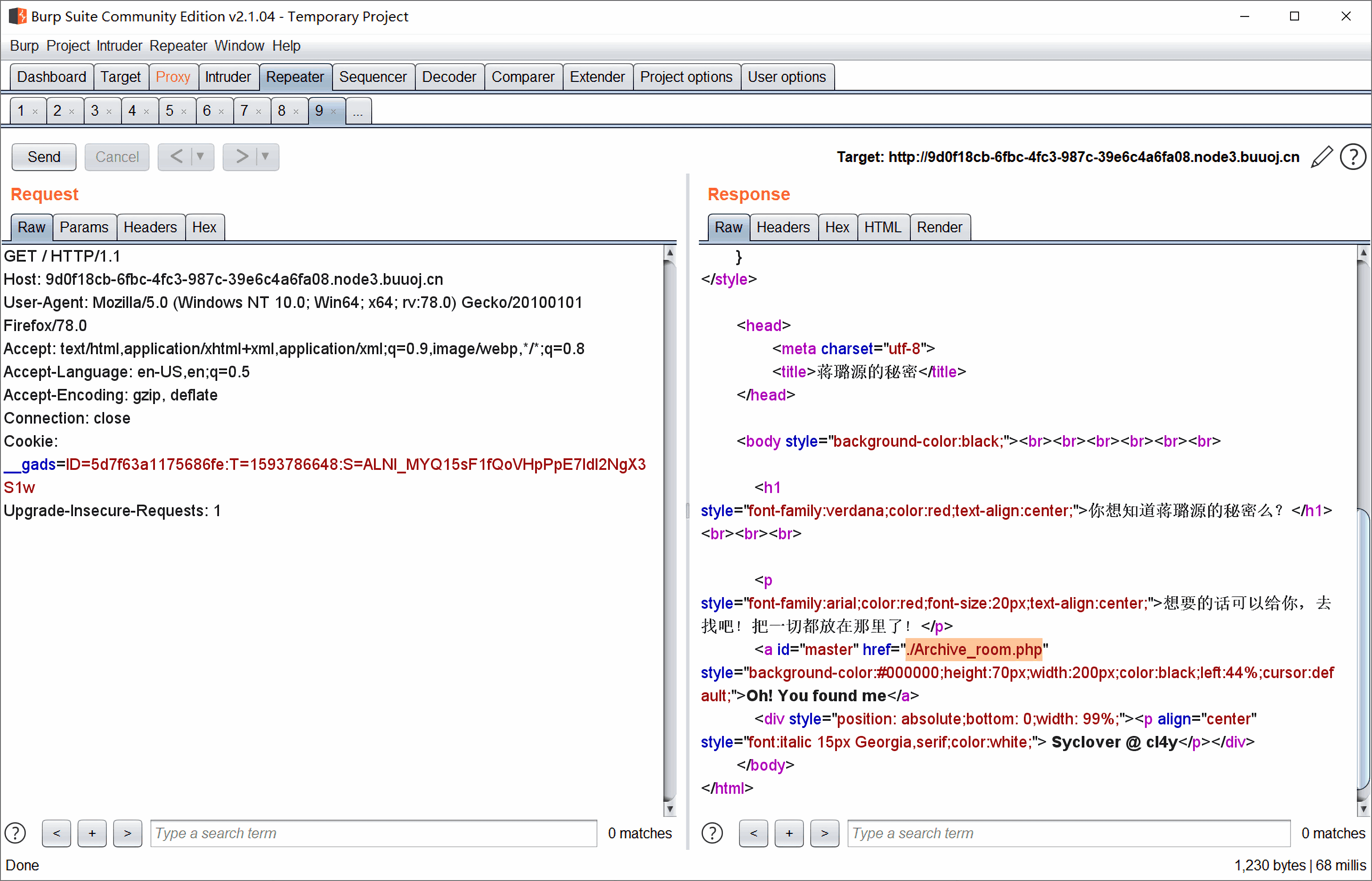Focus the response search term field
This screenshot has width=1372, height=881.
pyautogui.click(x=1069, y=833)
